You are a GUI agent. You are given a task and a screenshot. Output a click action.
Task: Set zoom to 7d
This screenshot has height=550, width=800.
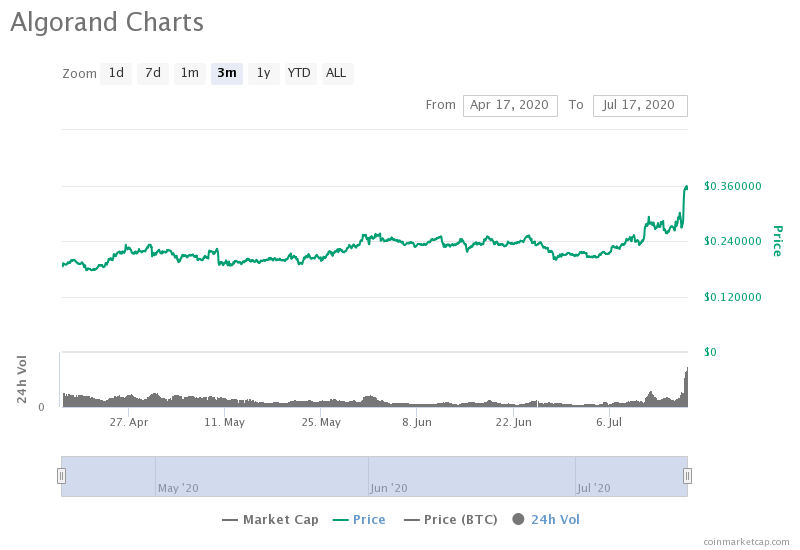click(153, 73)
